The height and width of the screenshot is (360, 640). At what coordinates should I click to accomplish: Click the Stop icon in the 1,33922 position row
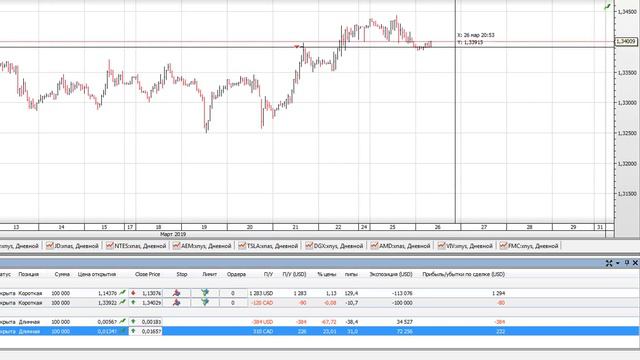click(x=176, y=303)
